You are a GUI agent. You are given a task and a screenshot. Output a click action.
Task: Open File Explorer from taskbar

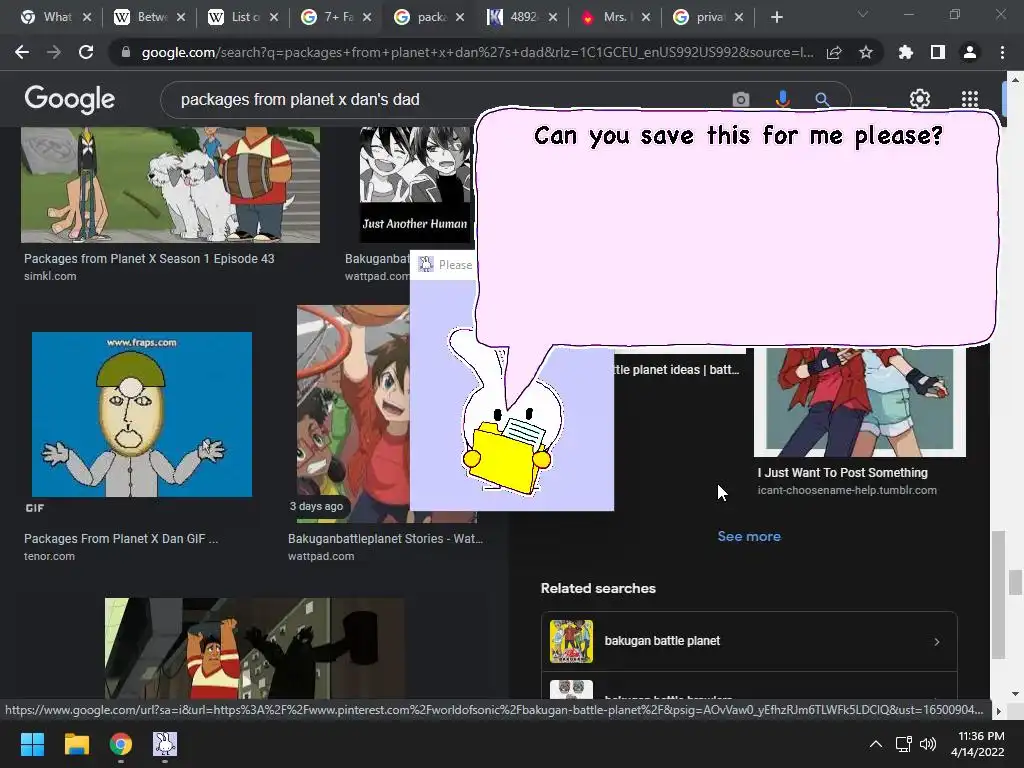[76, 744]
